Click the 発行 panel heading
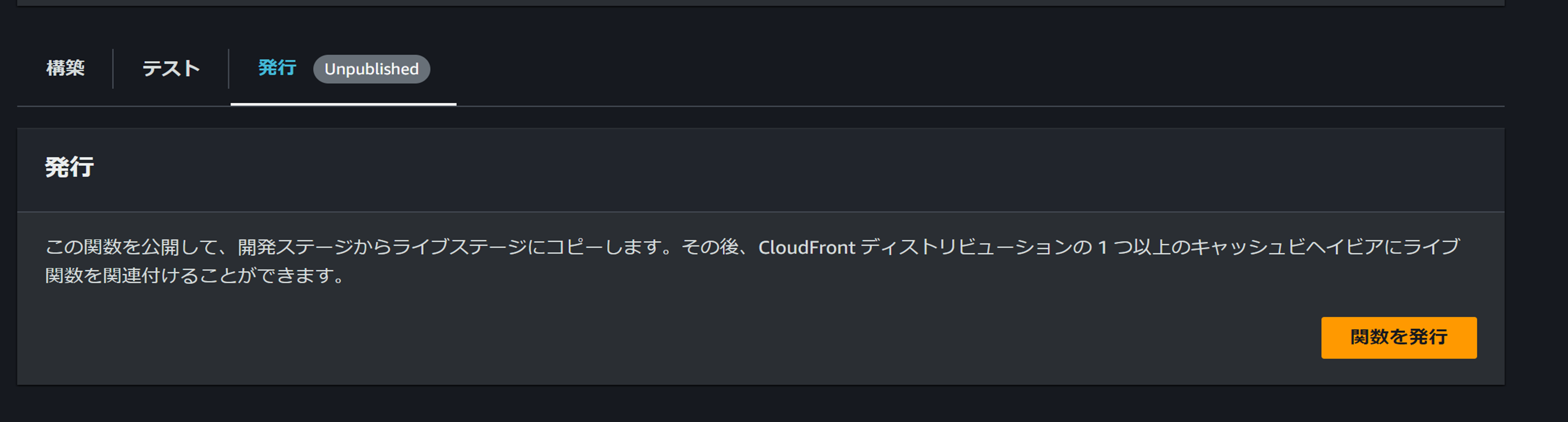Screen dimensions: 1568x422 click(x=69, y=167)
